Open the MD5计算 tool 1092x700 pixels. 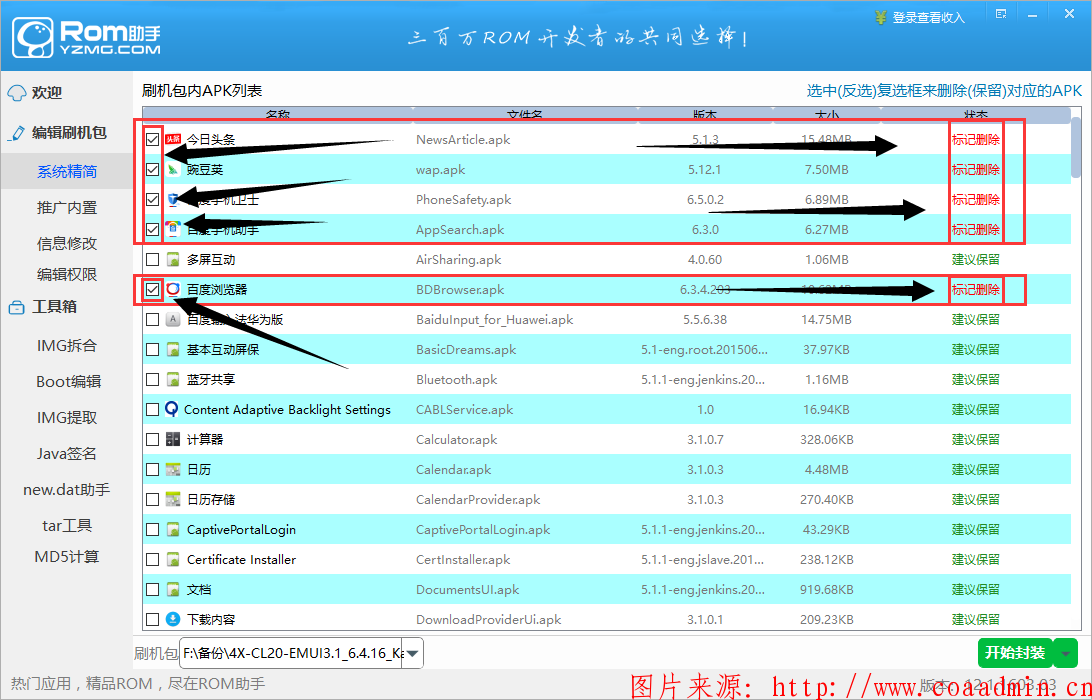pyautogui.click(x=67, y=557)
